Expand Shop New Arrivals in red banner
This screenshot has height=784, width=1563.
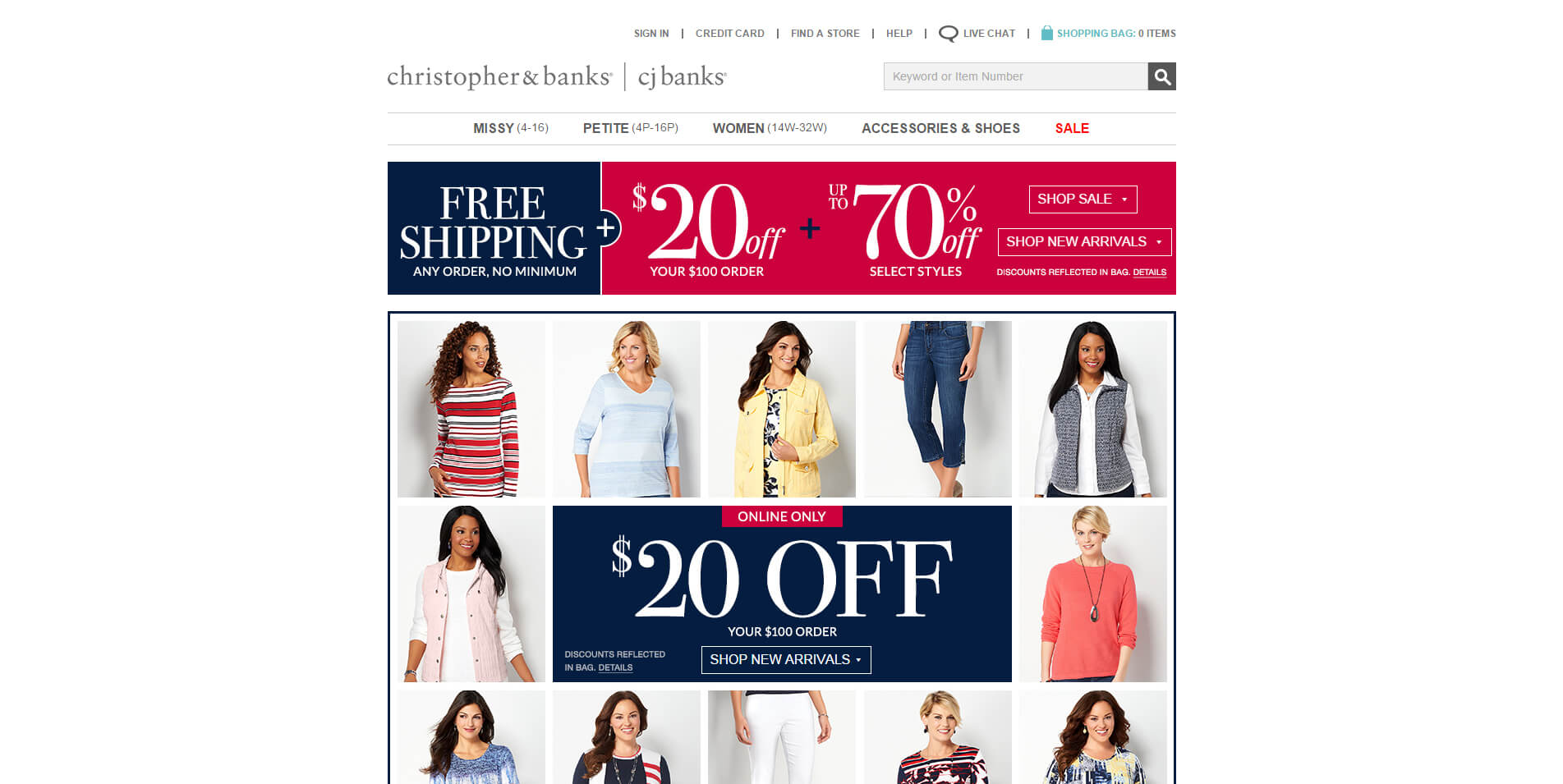pos(1084,242)
